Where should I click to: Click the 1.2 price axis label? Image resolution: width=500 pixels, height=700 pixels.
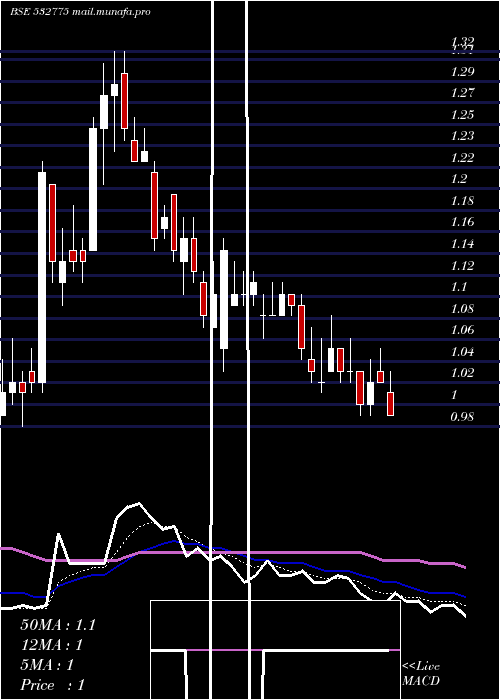pos(459,179)
